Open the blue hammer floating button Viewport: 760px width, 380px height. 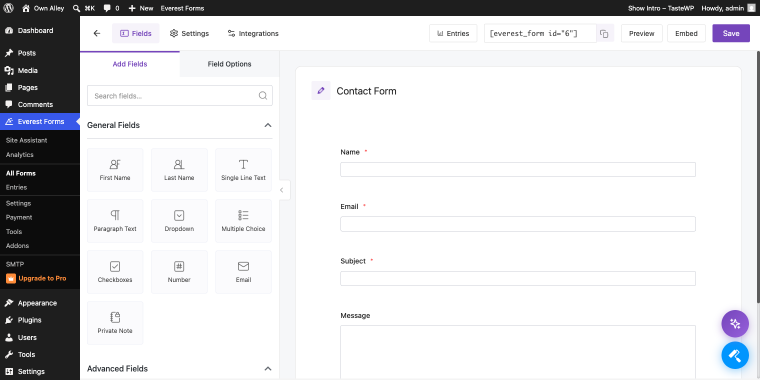click(x=735, y=356)
